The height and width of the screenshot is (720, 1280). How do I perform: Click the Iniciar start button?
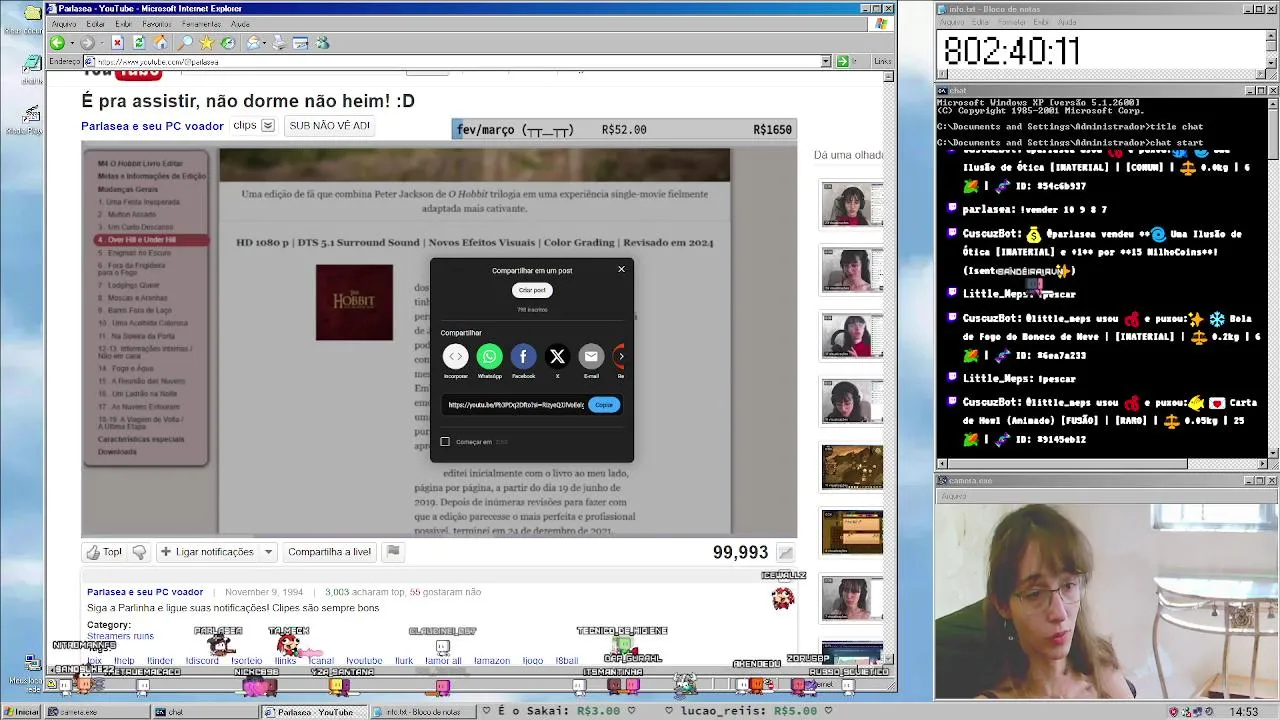[22, 712]
